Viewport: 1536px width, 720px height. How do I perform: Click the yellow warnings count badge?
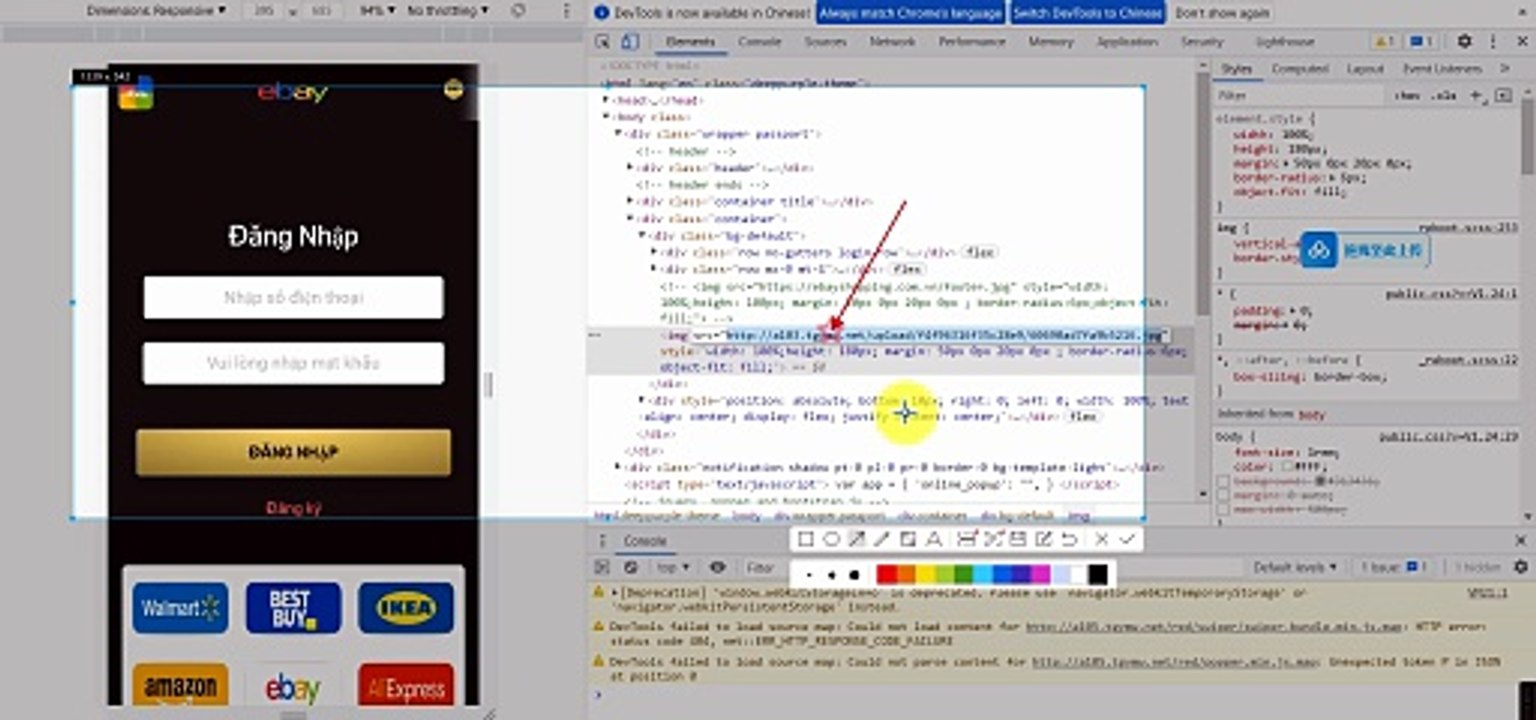(x=1384, y=42)
